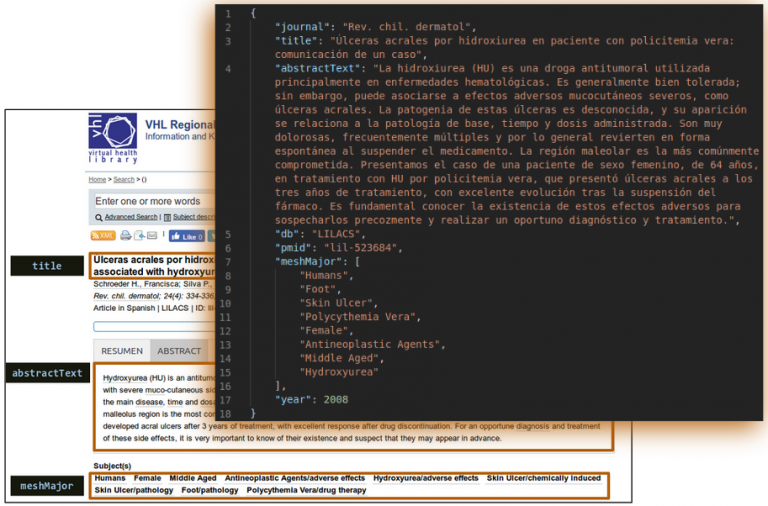Click the send by email envelope icon
The height and width of the screenshot is (506, 768).
click(153, 236)
